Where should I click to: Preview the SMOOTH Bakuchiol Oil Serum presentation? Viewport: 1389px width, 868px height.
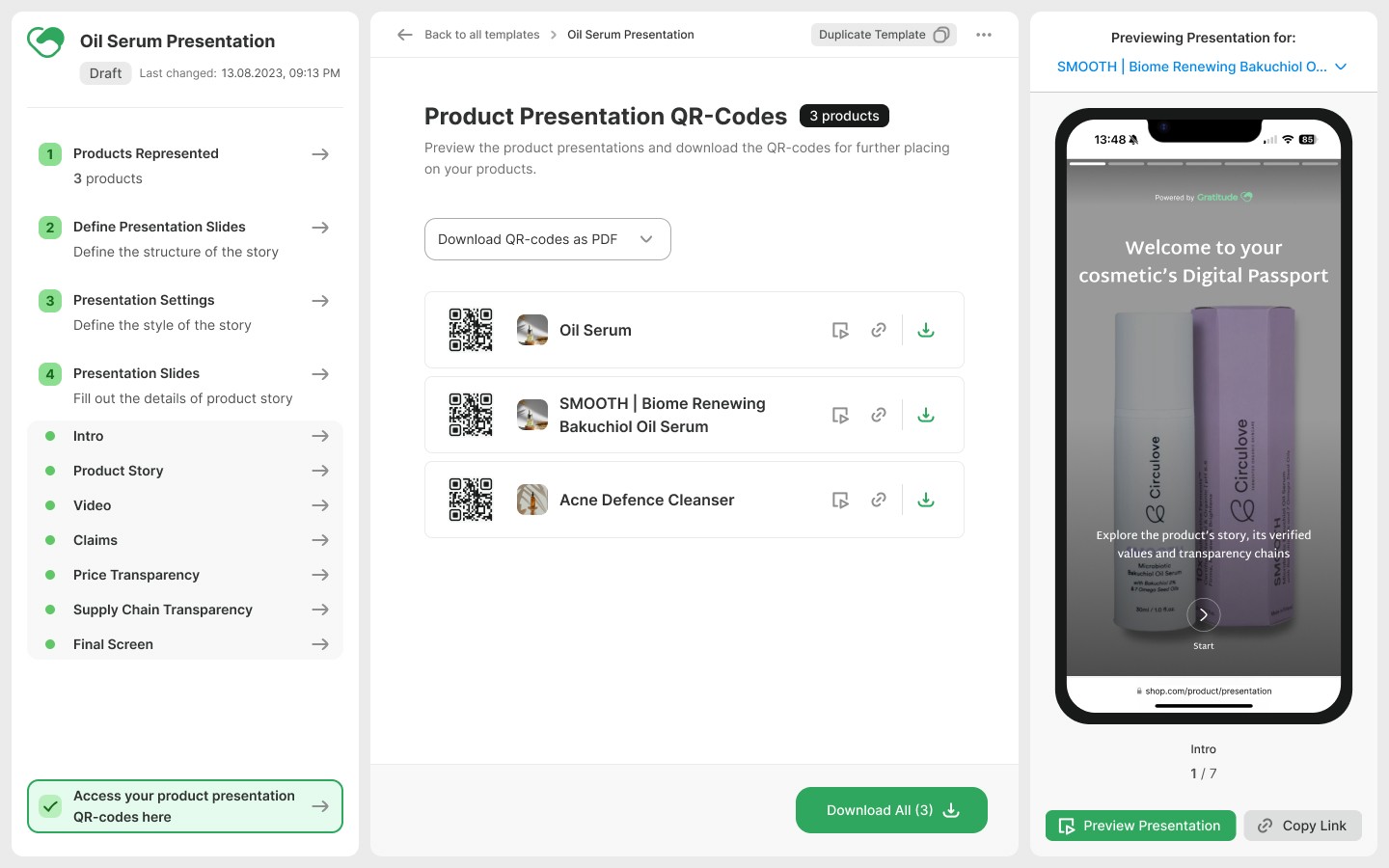click(x=841, y=415)
